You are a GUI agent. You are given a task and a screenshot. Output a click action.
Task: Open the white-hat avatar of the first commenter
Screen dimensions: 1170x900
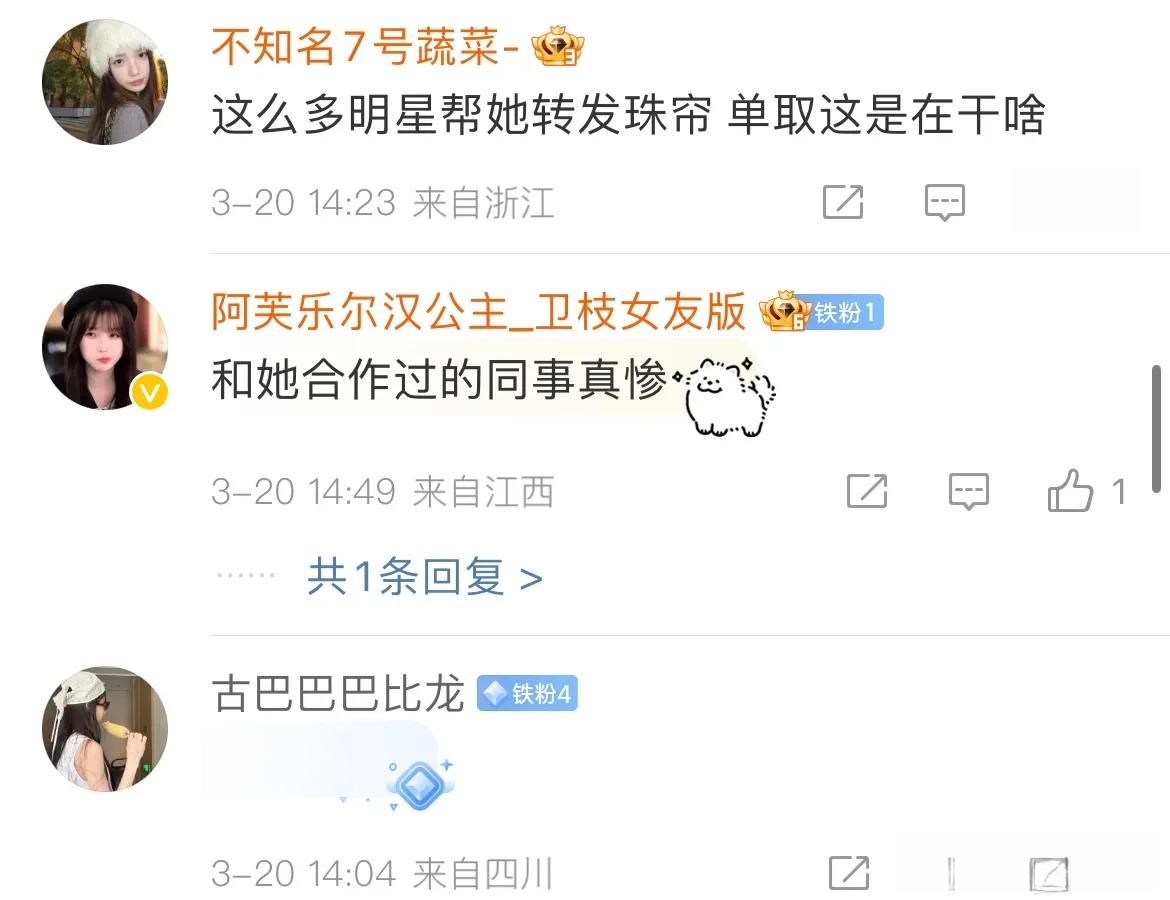coord(105,82)
